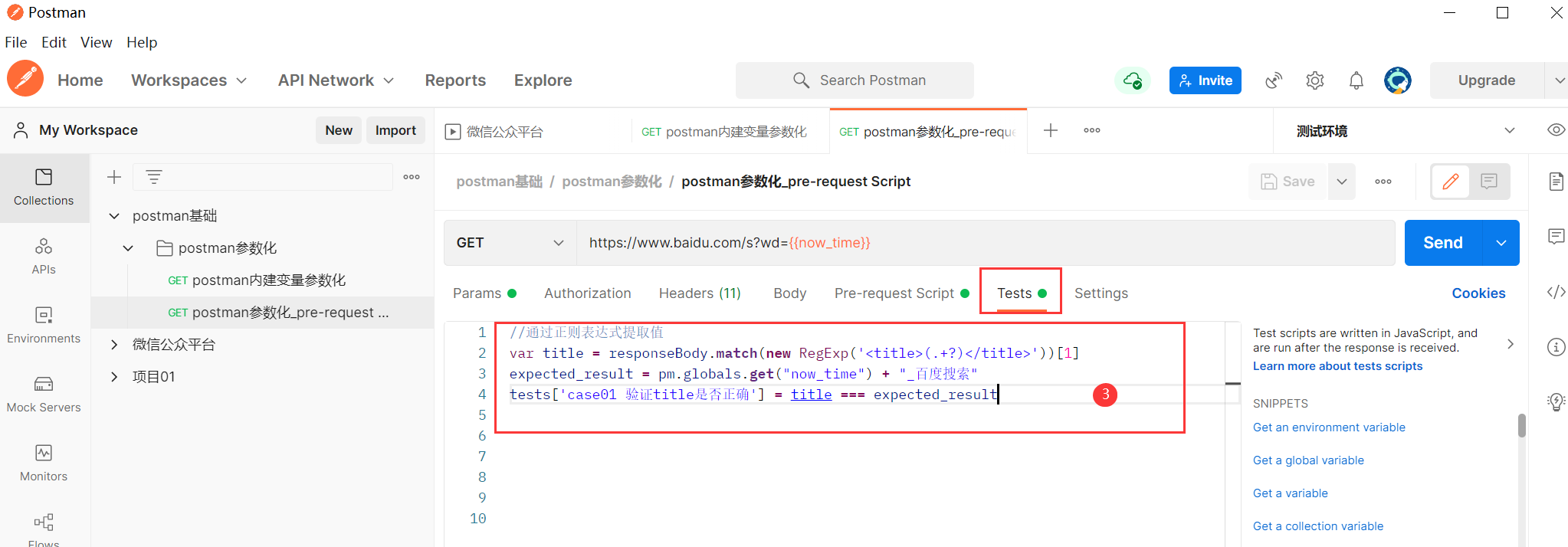The image size is (1568, 547).
Task: Switch to the Pre-request Script tab
Action: click(x=894, y=293)
